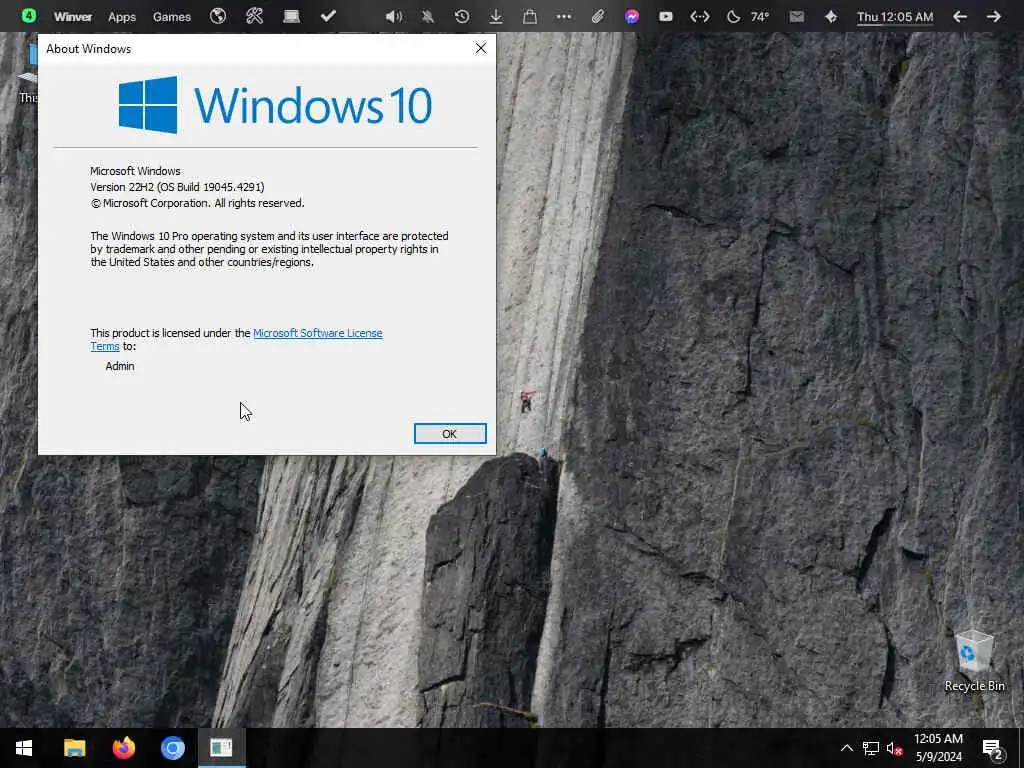Click the muted speaker tray icon
This screenshot has width=1024, height=768.
894,748
